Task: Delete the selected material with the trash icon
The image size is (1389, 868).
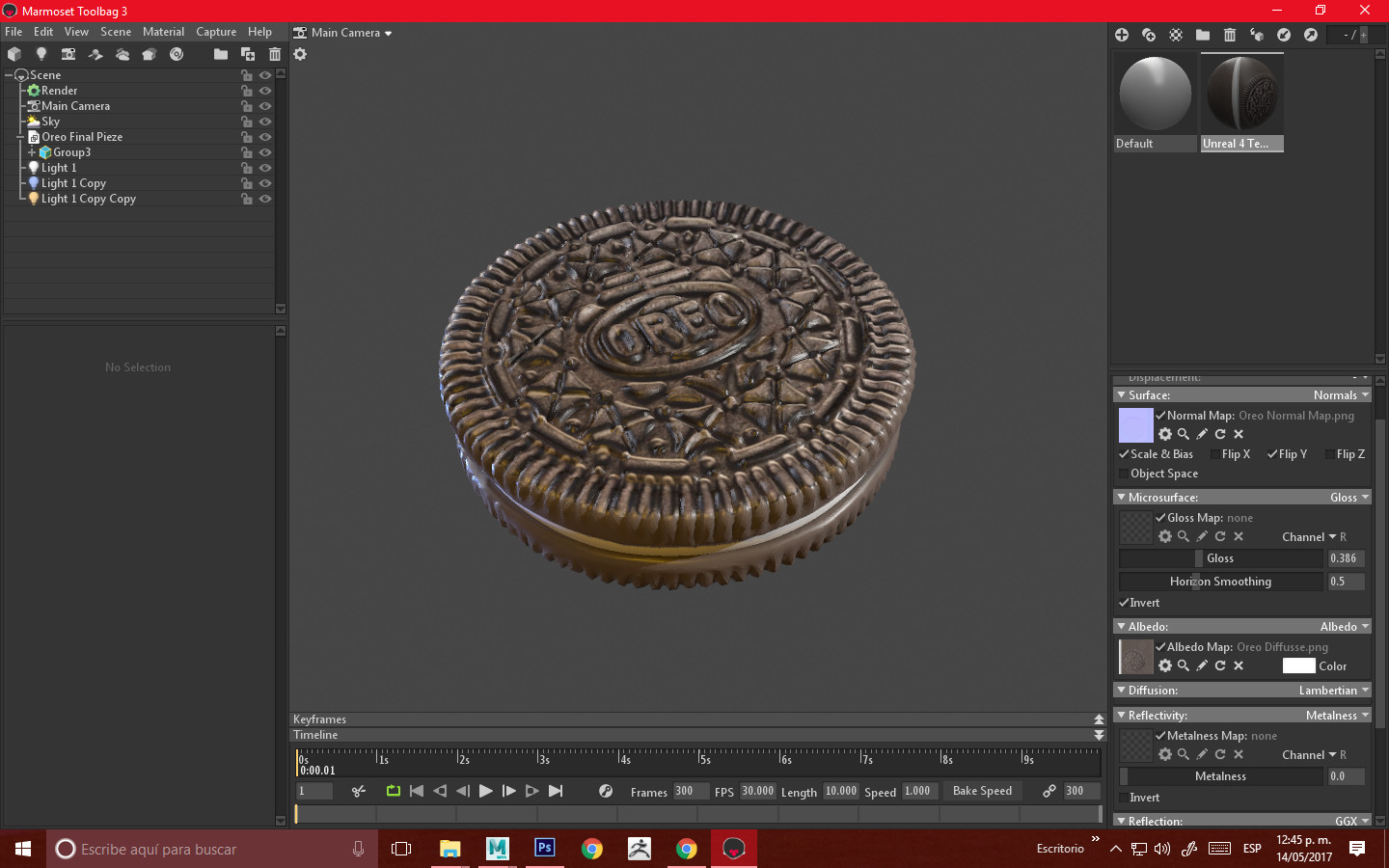Action: coord(1230,35)
